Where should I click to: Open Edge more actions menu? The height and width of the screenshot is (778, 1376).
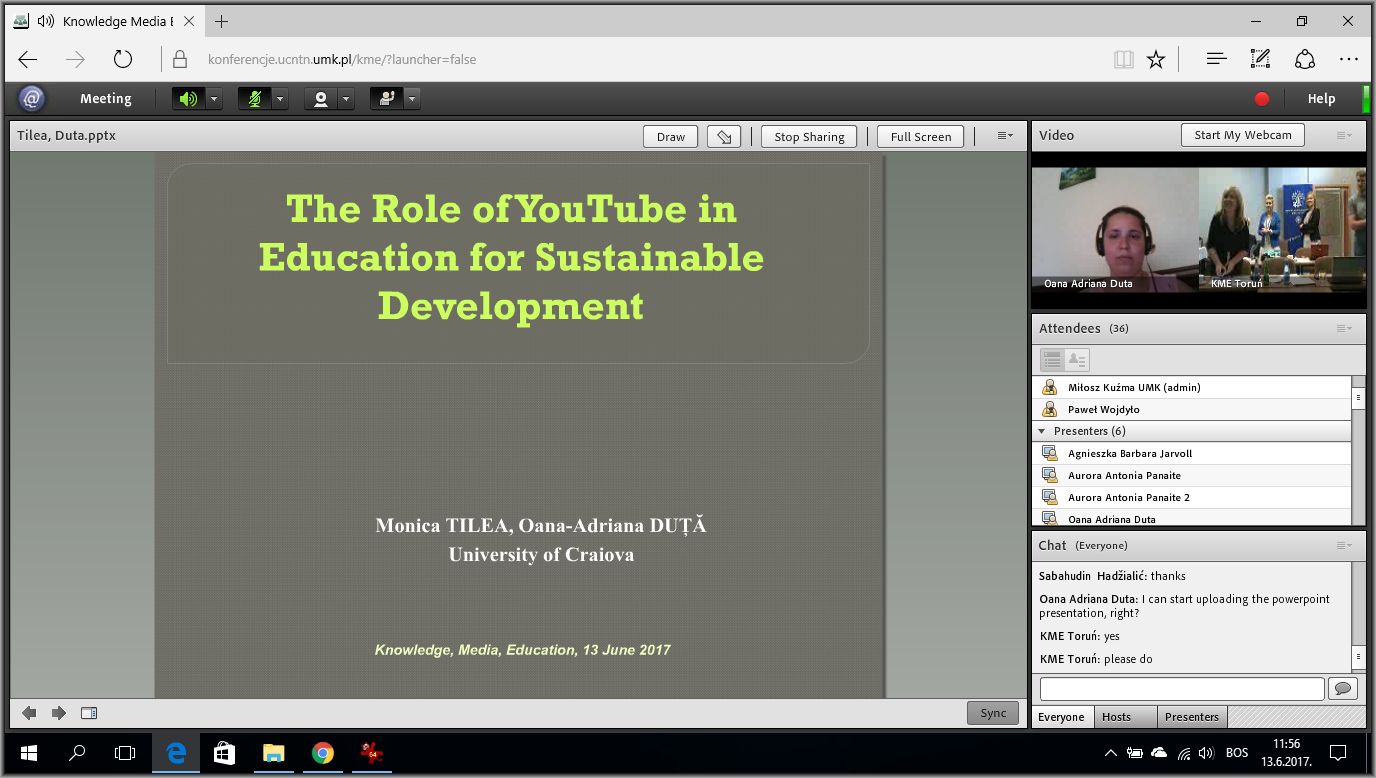pos(1350,59)
